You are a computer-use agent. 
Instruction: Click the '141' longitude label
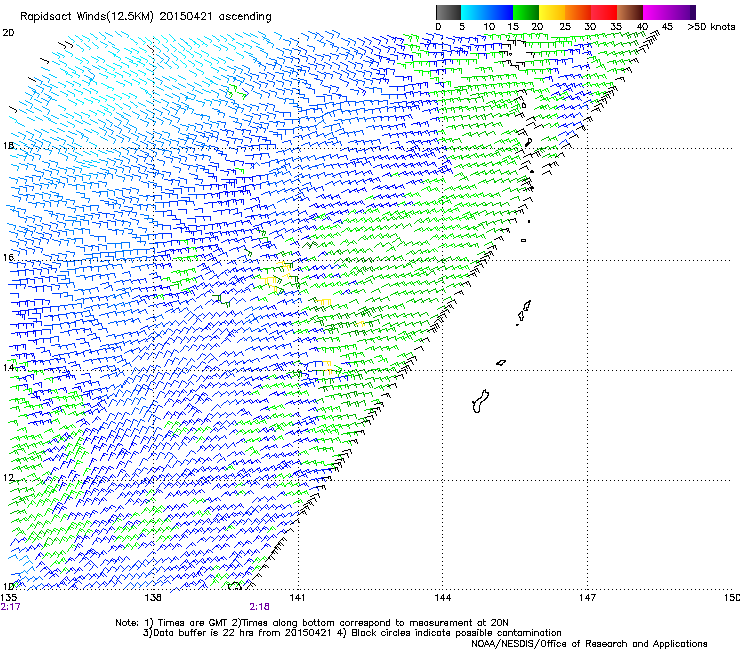[297, 598]
